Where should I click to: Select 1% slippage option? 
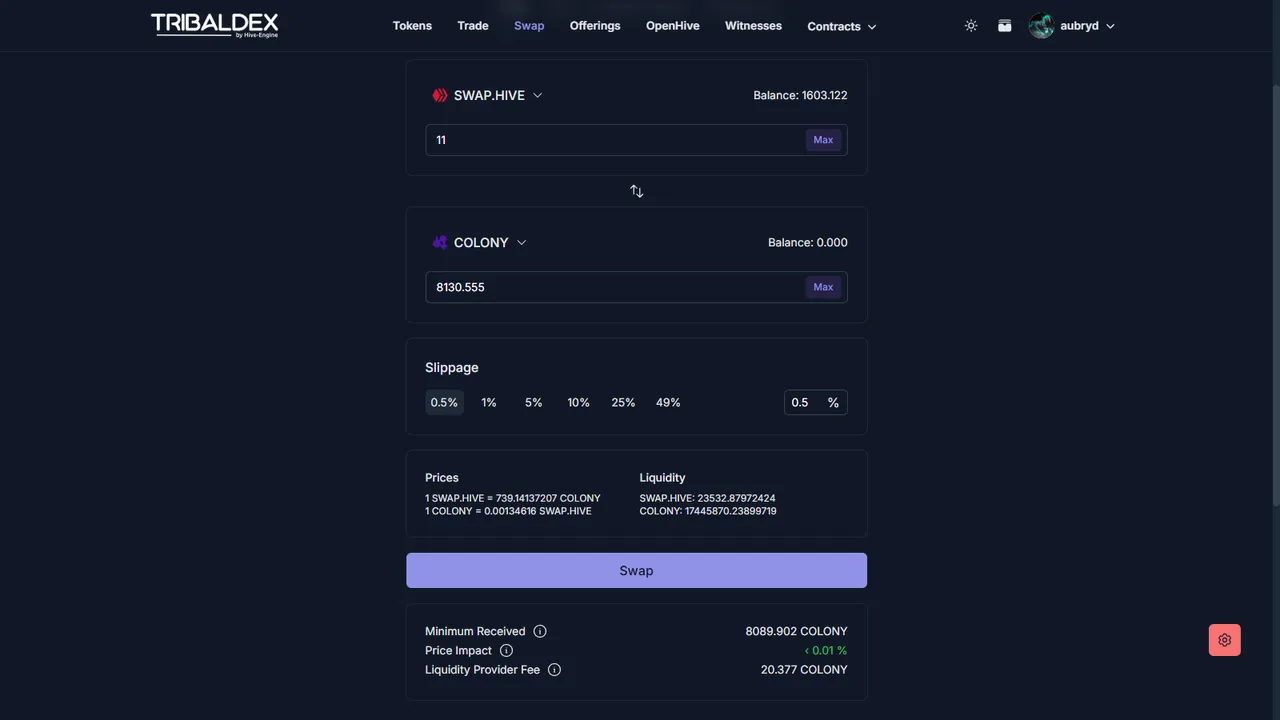click(x=489, y=402)
